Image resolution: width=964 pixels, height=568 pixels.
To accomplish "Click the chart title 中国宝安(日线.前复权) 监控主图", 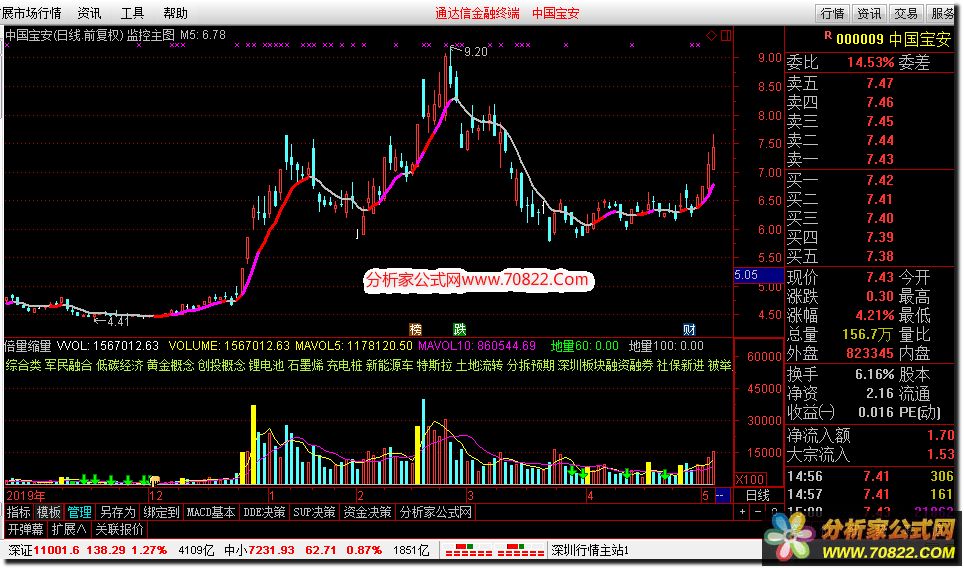I will click(90, 35).
